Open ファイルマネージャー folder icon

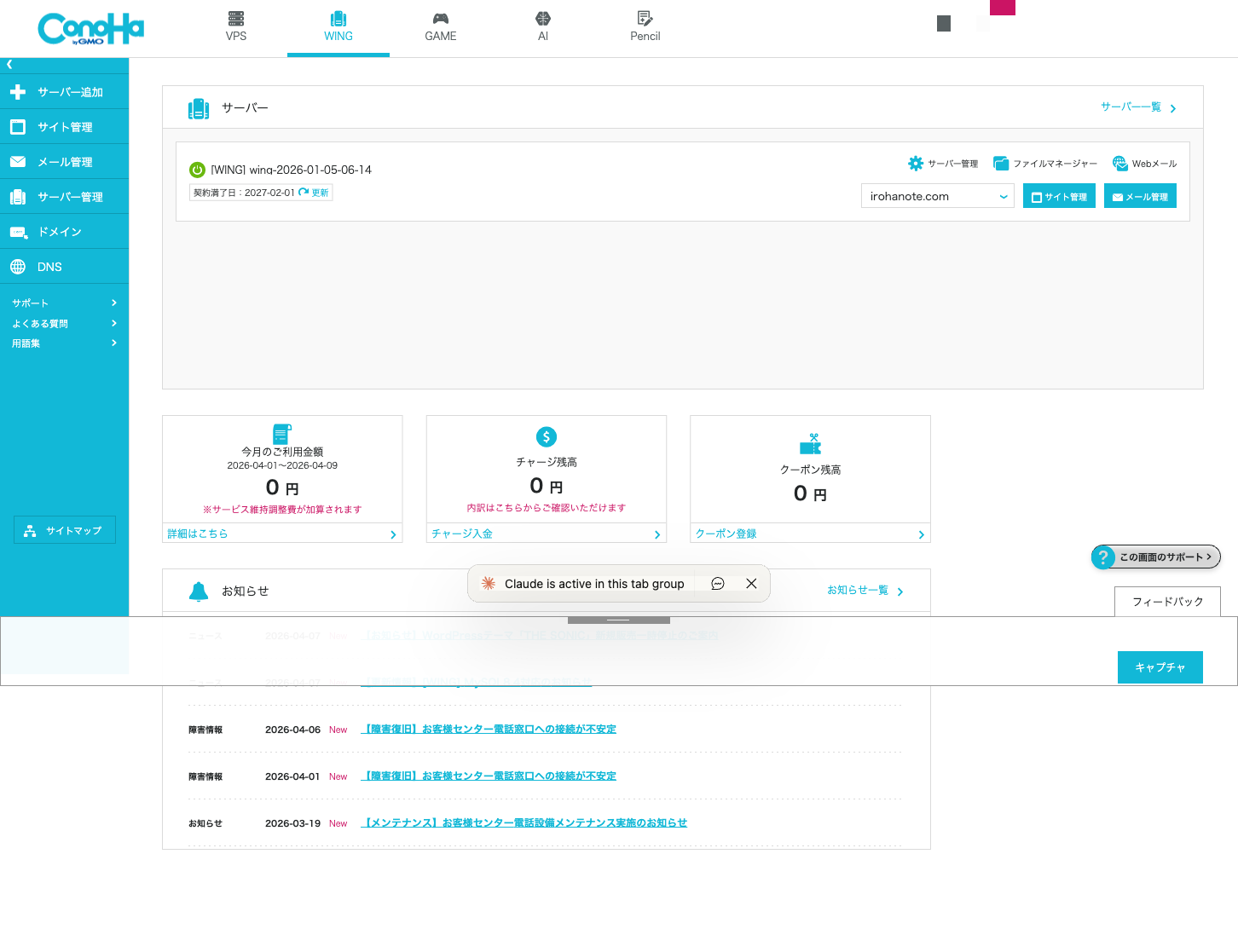point(1001,164)
